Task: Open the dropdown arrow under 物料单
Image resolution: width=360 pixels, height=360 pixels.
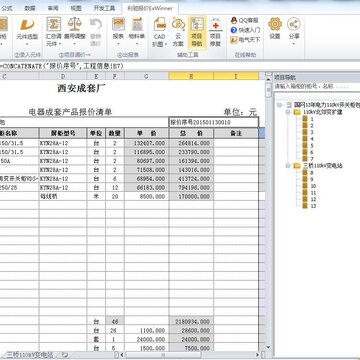Action: (138, 44)
